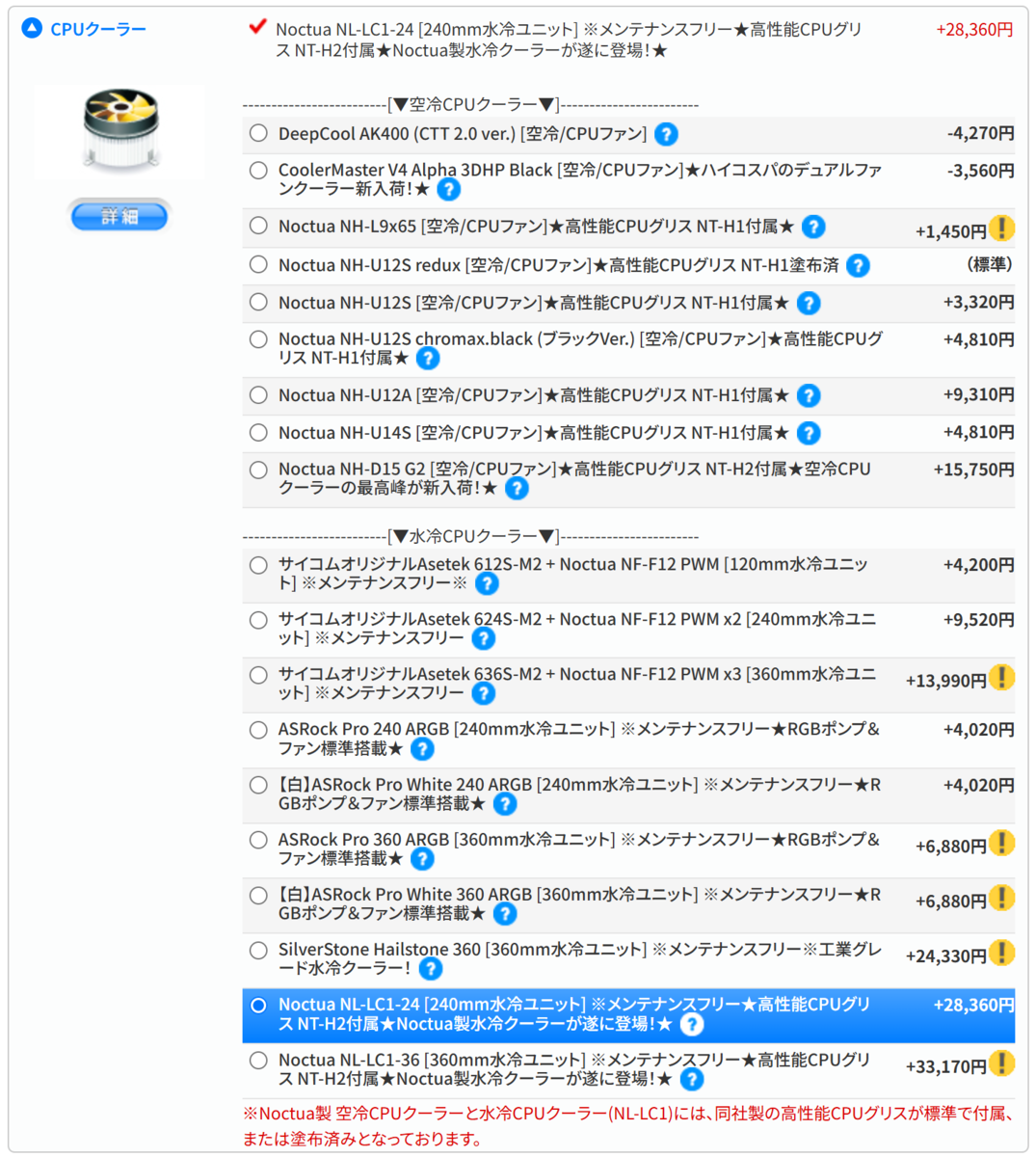Viewport: 1036px width, 1157px height.
Task: Select Noctua NH-D15 G2 radio button
Action: (258, 470)
